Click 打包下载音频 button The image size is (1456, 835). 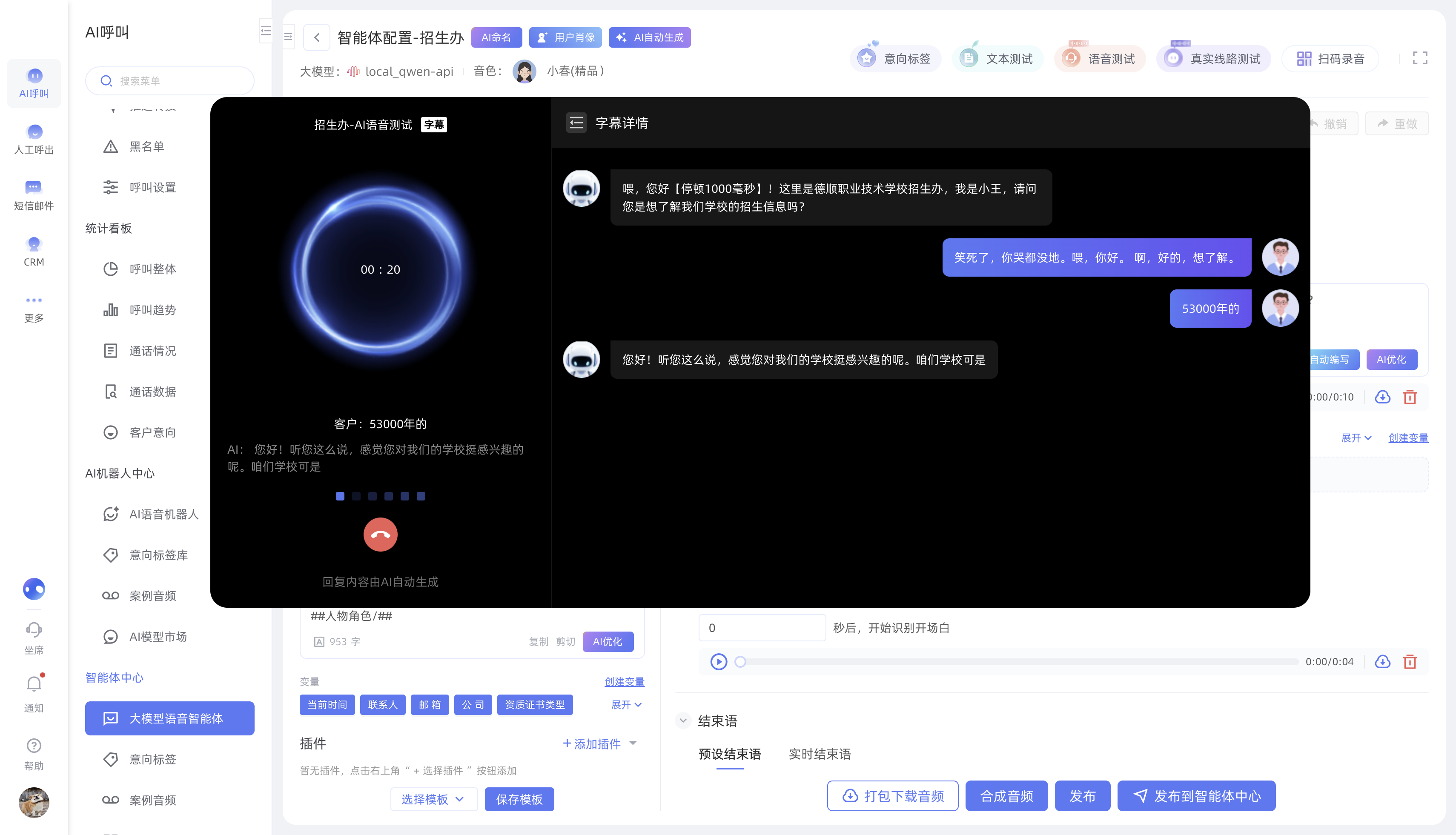pos(893,796)
